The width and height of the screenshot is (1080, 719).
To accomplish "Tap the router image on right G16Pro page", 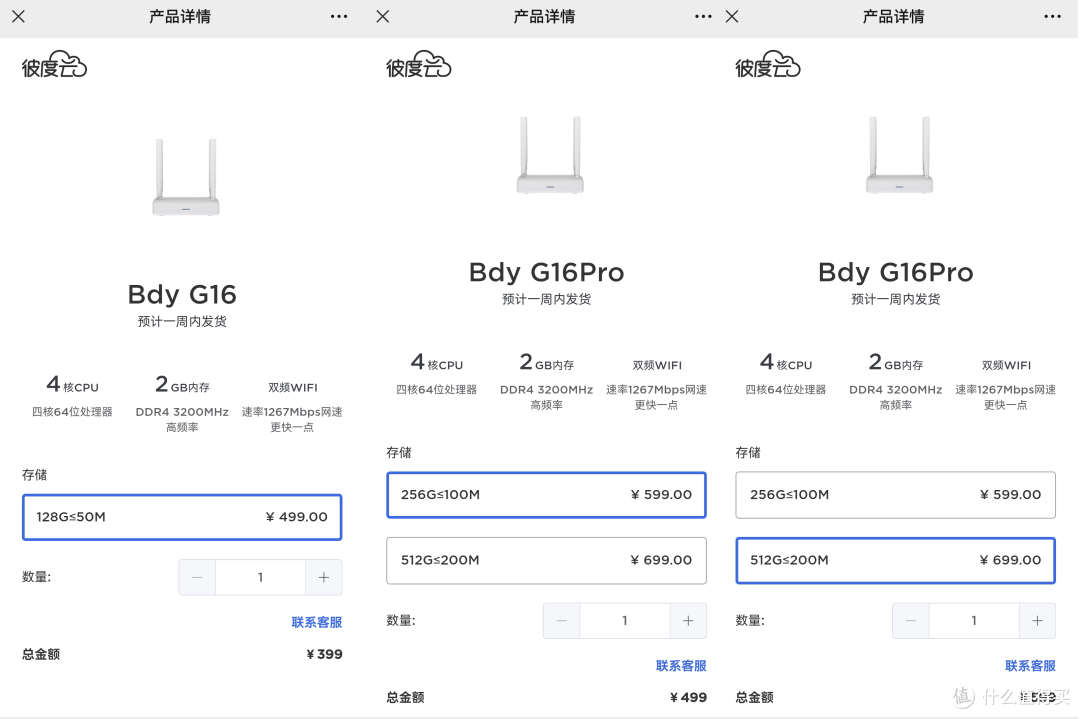I will click(899, 155).
